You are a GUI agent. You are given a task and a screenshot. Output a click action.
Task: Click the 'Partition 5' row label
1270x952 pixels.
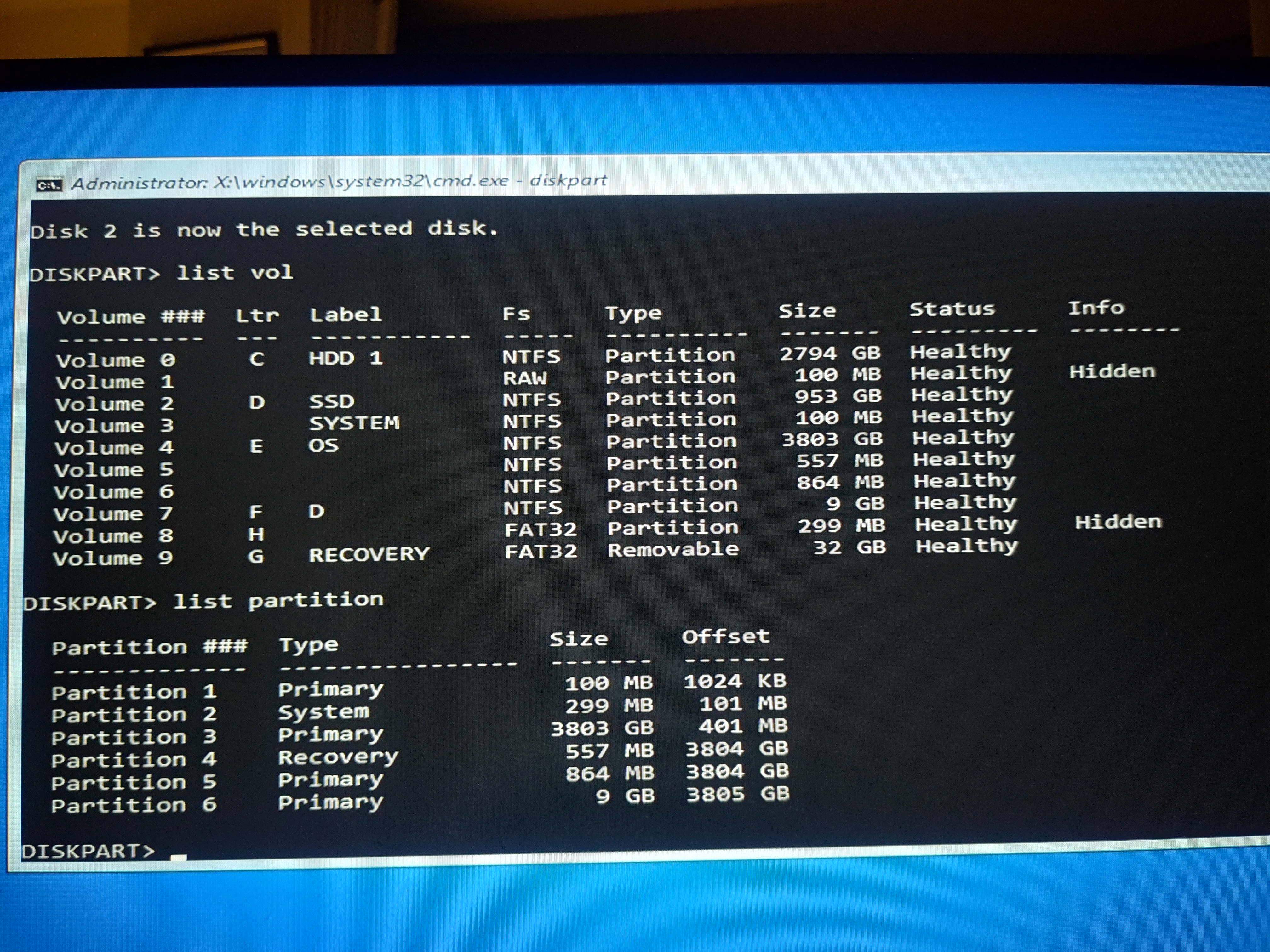pos(134,782)
